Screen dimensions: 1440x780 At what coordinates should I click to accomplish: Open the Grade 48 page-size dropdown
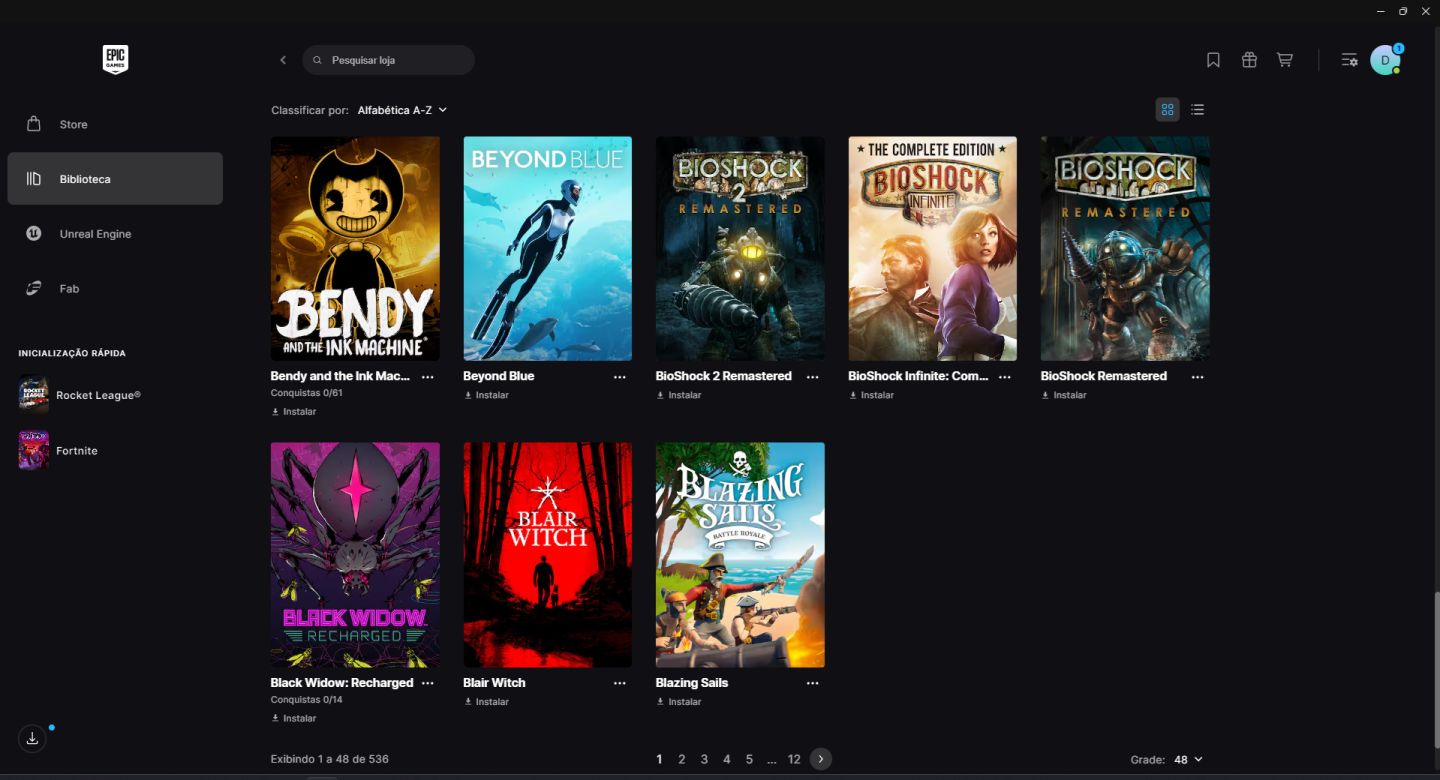pyautogui.click(x=1188, y=760)
